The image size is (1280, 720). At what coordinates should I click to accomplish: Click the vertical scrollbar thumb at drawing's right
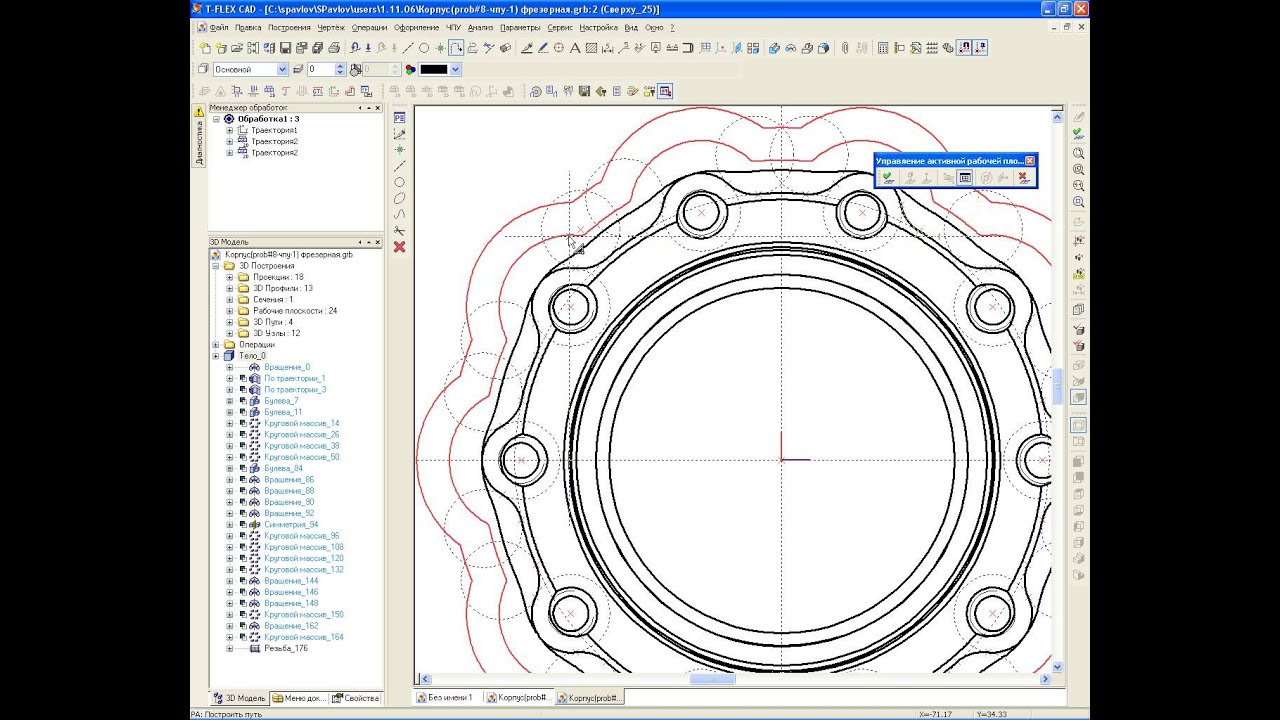coord(1057,387)
